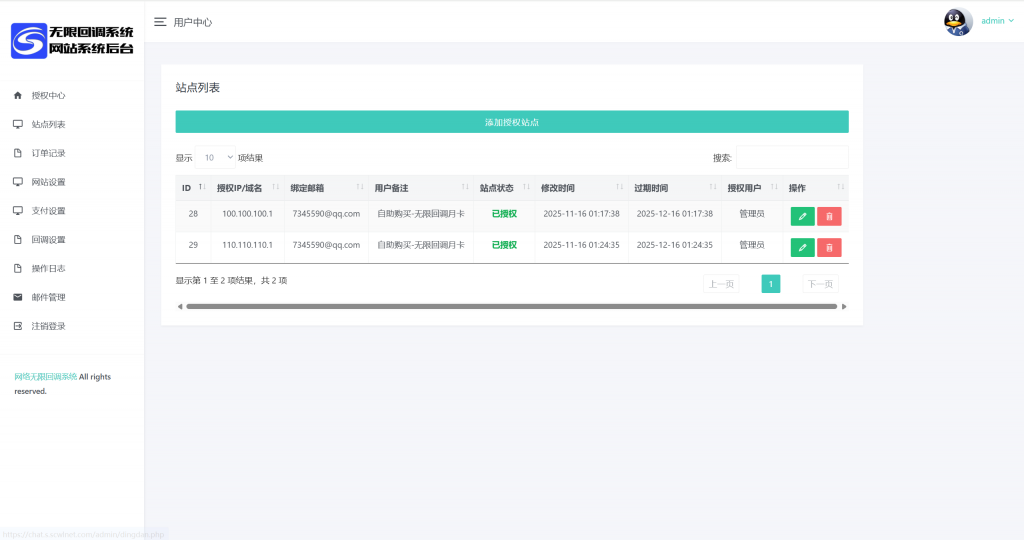
Task: Click the table's left scroll arrow
Action: tap(180, 306)
